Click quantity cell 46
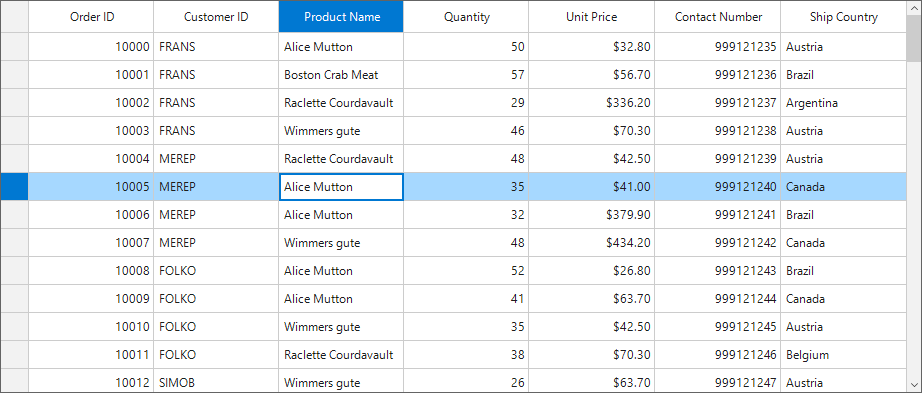 tap(466, 131)
